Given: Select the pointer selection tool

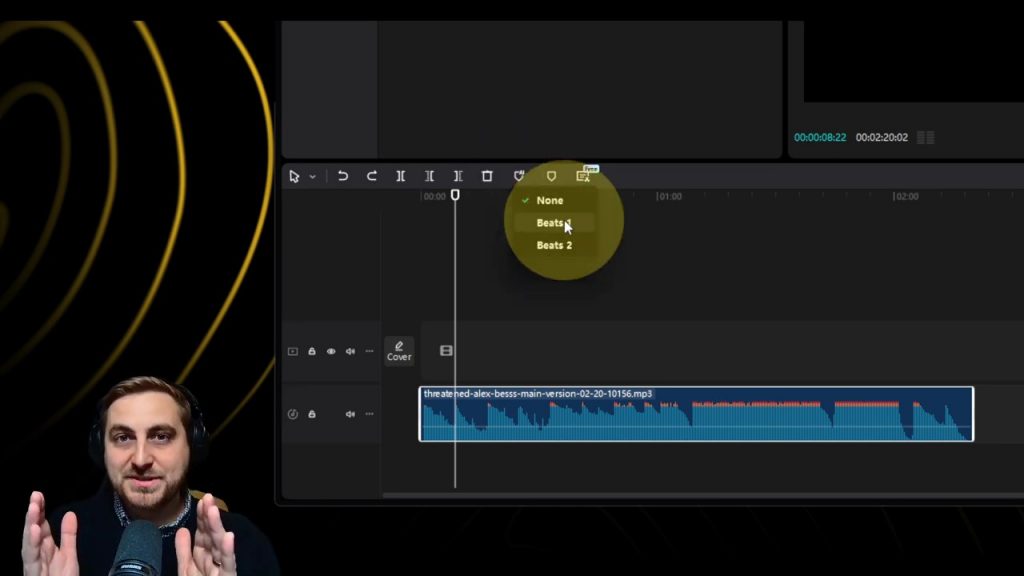Looking at the screenshot, I should pos(294,176).
